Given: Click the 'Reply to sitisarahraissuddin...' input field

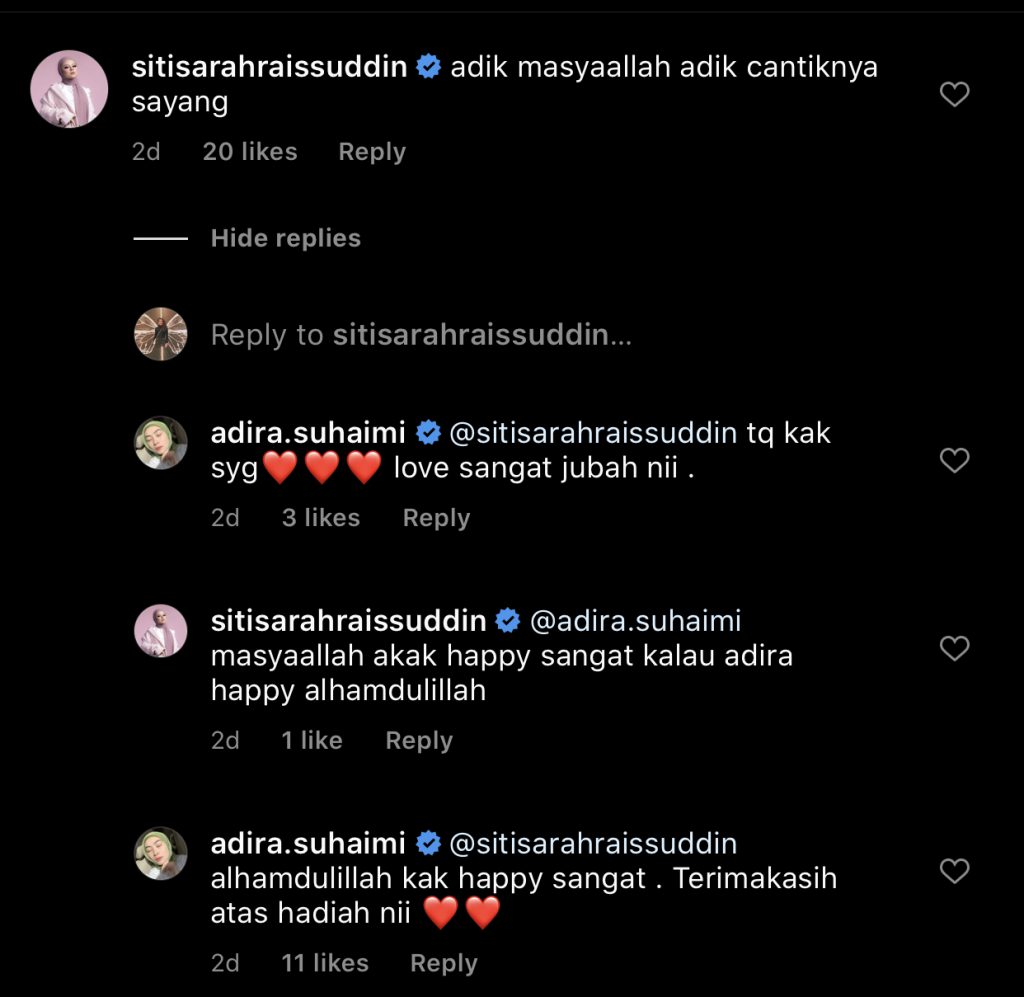Looking at the screenshot, I should (x=421, y=335).
